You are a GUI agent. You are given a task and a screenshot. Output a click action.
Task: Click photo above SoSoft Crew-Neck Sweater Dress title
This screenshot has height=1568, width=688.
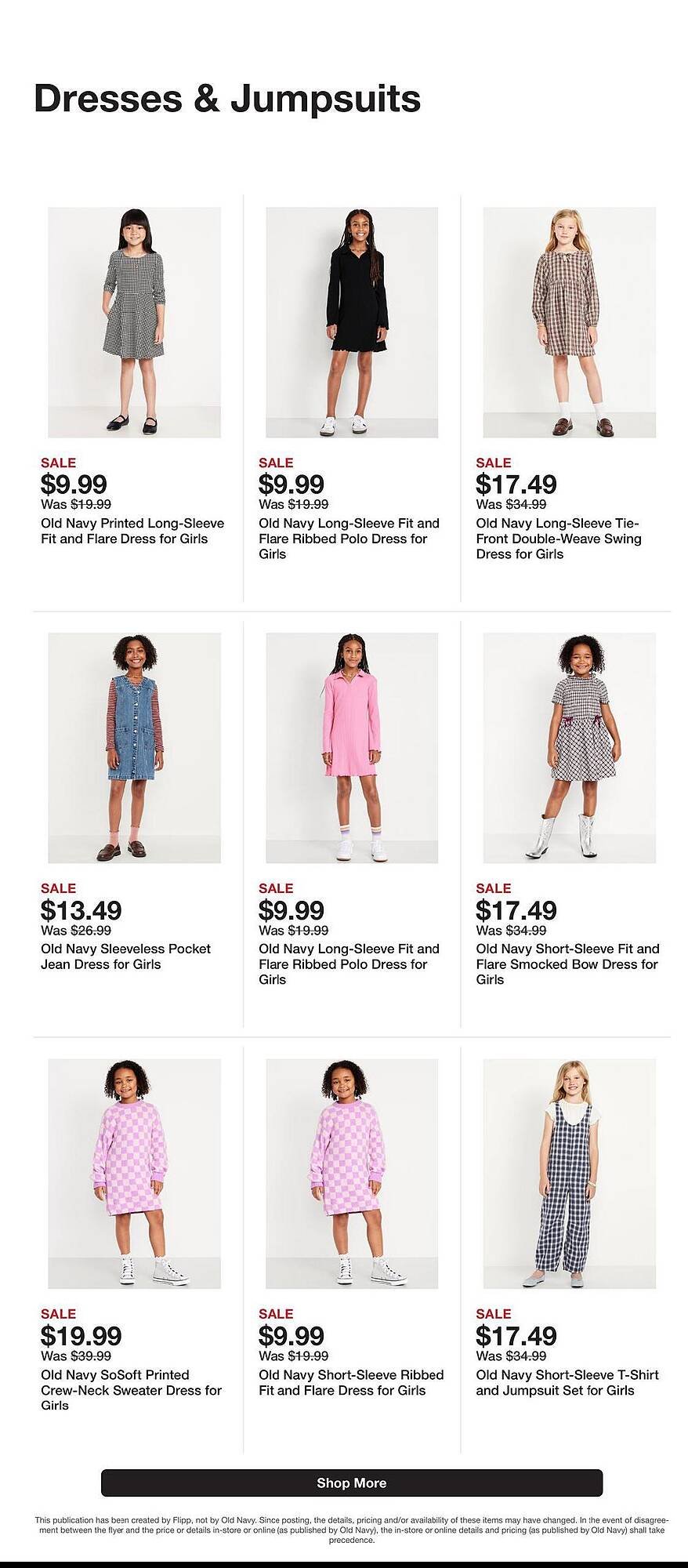click(134, 1174)
